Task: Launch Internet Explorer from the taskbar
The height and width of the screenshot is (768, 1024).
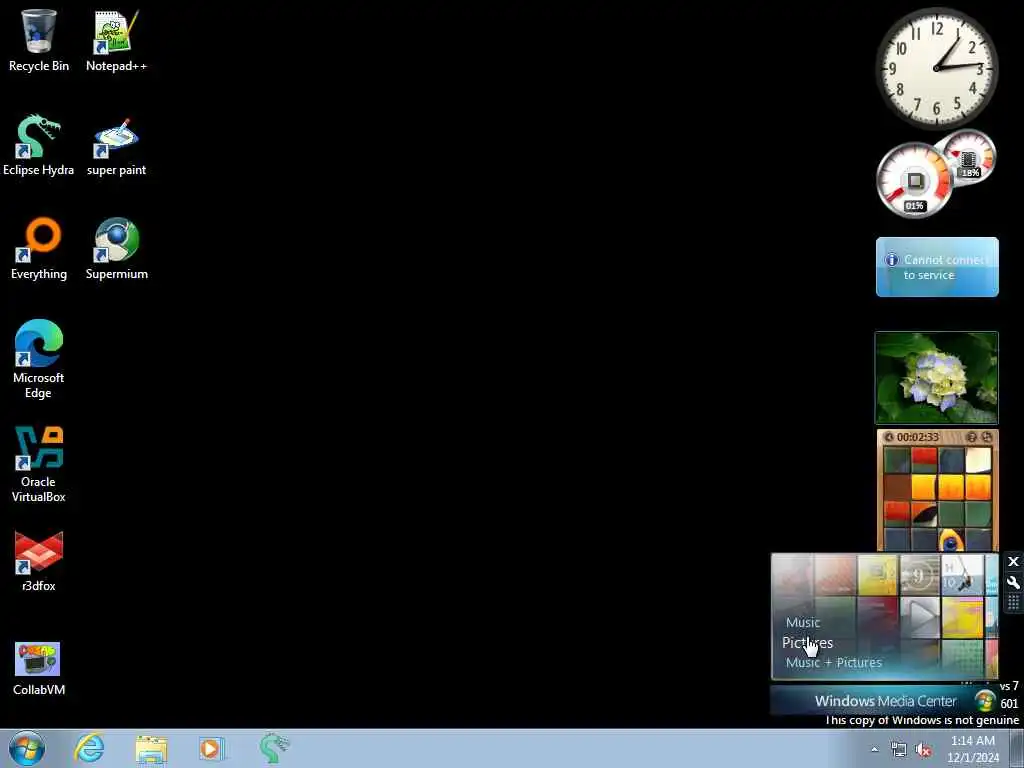Action: click(89, 748)
